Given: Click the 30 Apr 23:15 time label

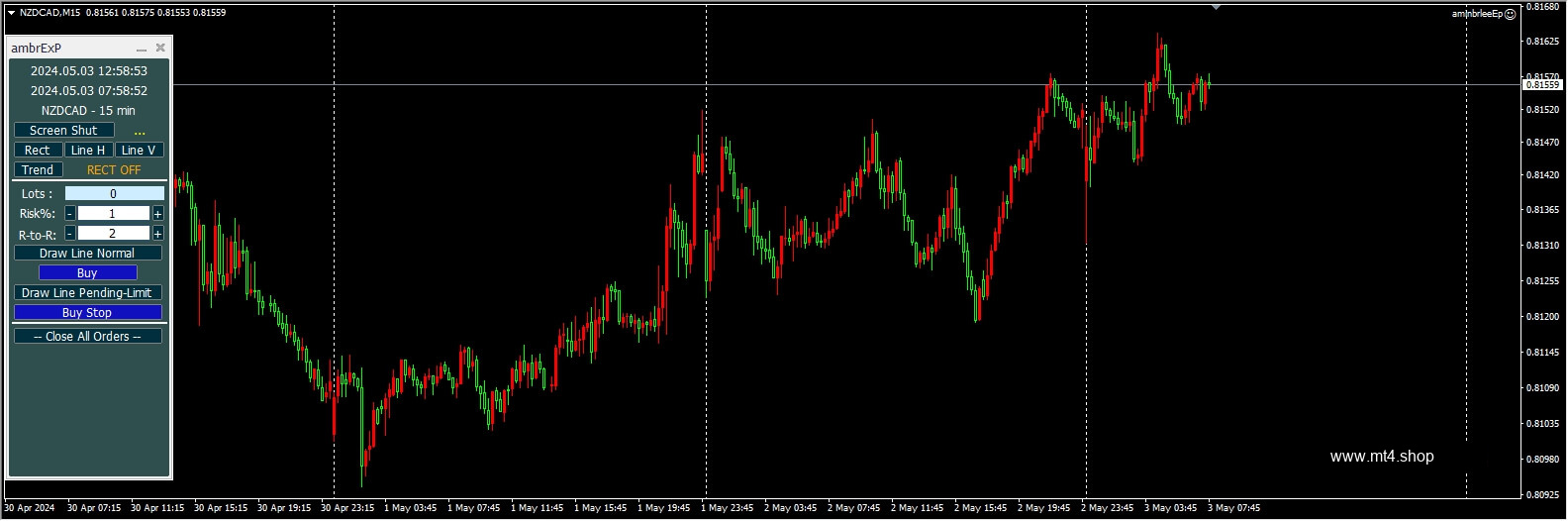Looking at the screenshot, I should [347, 509].
